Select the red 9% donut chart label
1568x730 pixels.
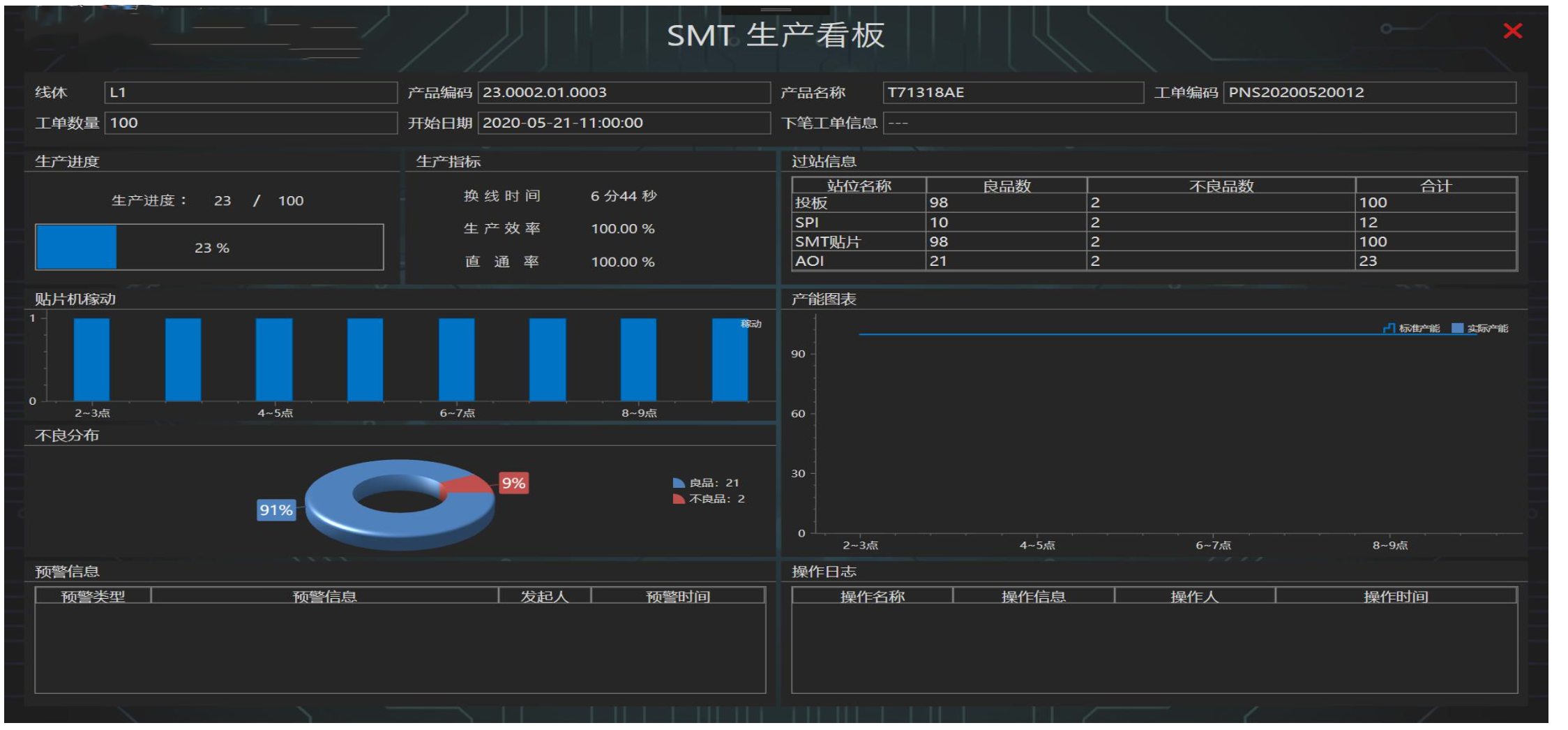[513, 483]
